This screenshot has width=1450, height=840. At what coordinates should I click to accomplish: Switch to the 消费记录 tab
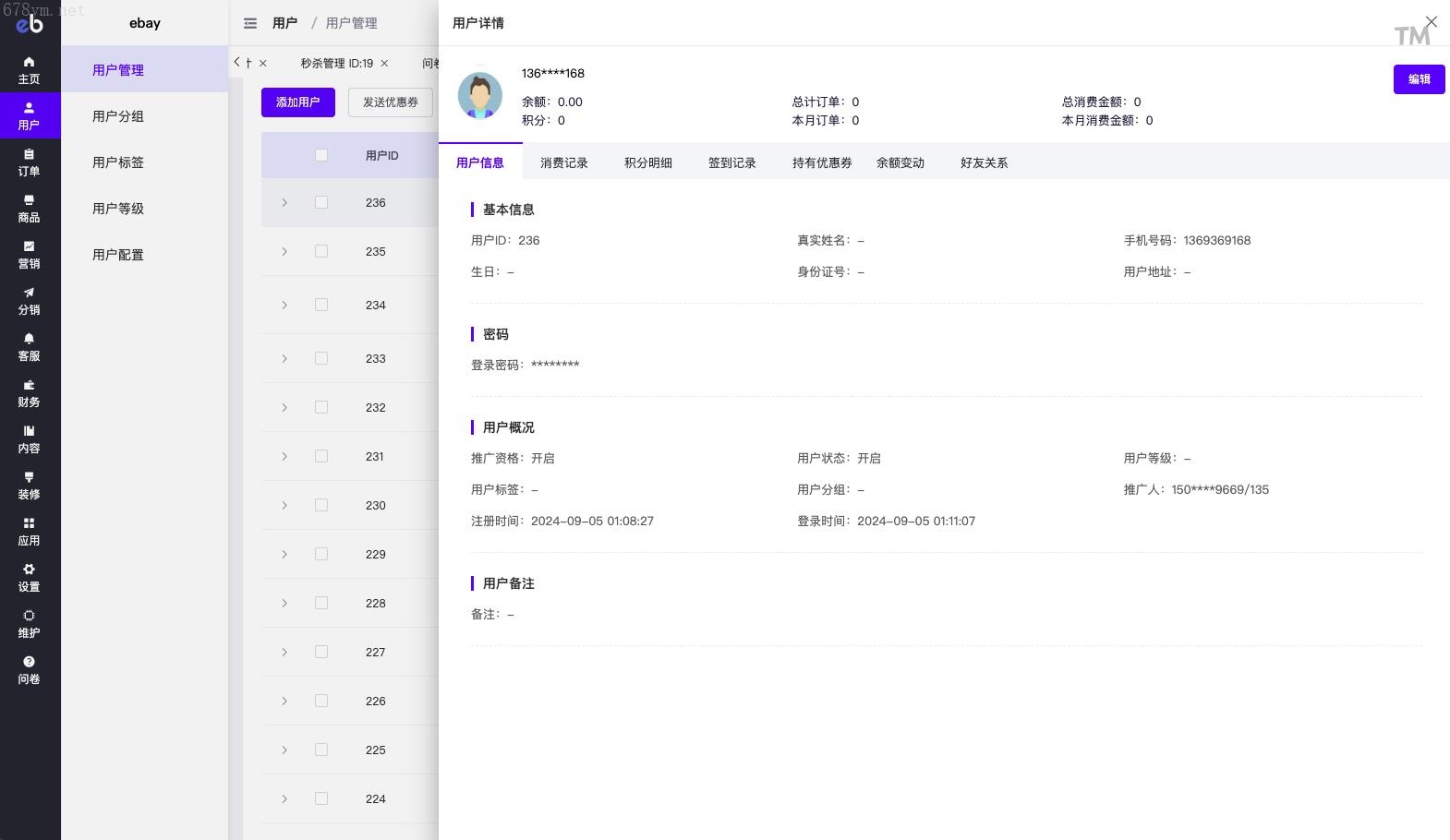tap(563, 162)
